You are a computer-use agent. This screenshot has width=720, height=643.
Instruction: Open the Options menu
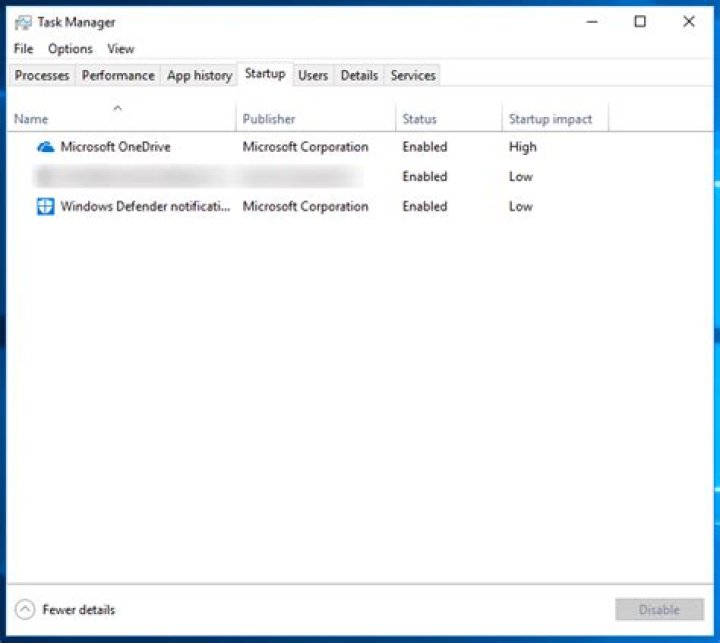click(70, 49)
